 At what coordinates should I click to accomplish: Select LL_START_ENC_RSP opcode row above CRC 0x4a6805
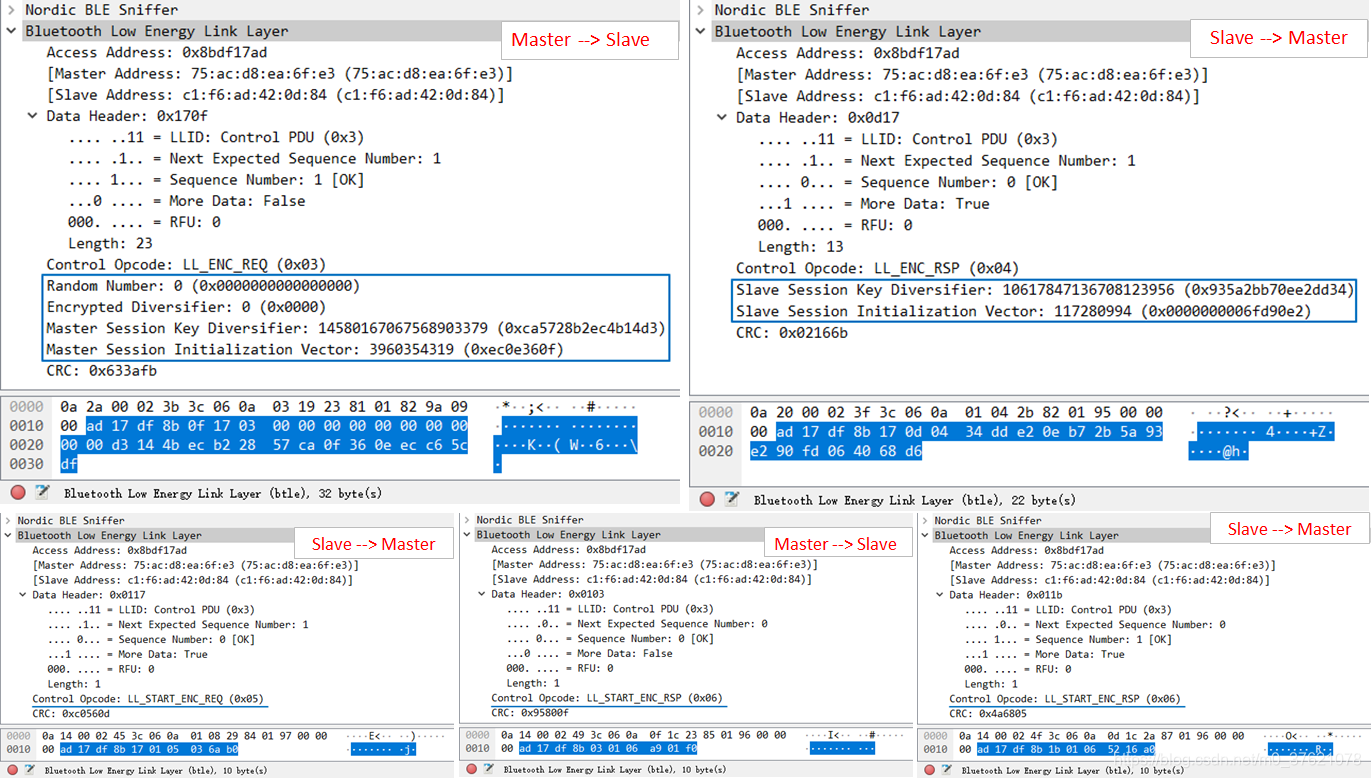[1065, 699]
